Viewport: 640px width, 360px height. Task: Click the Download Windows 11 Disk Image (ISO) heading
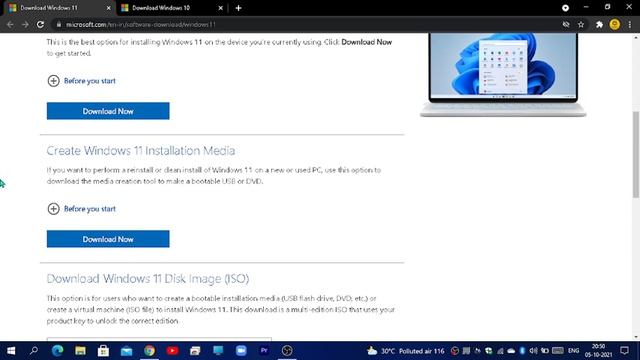[148, 279]
